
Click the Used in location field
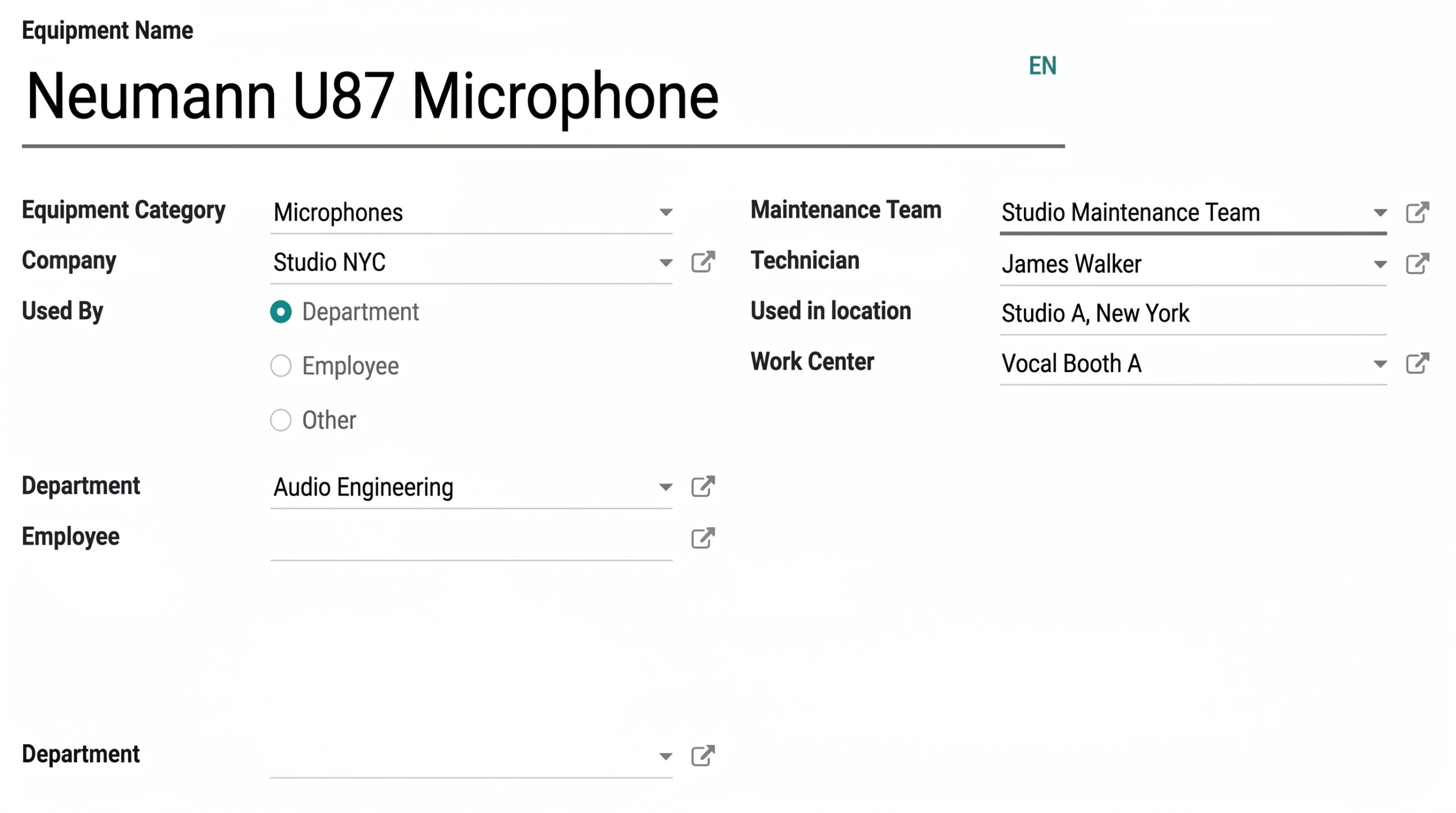(x=1193, y=313)
